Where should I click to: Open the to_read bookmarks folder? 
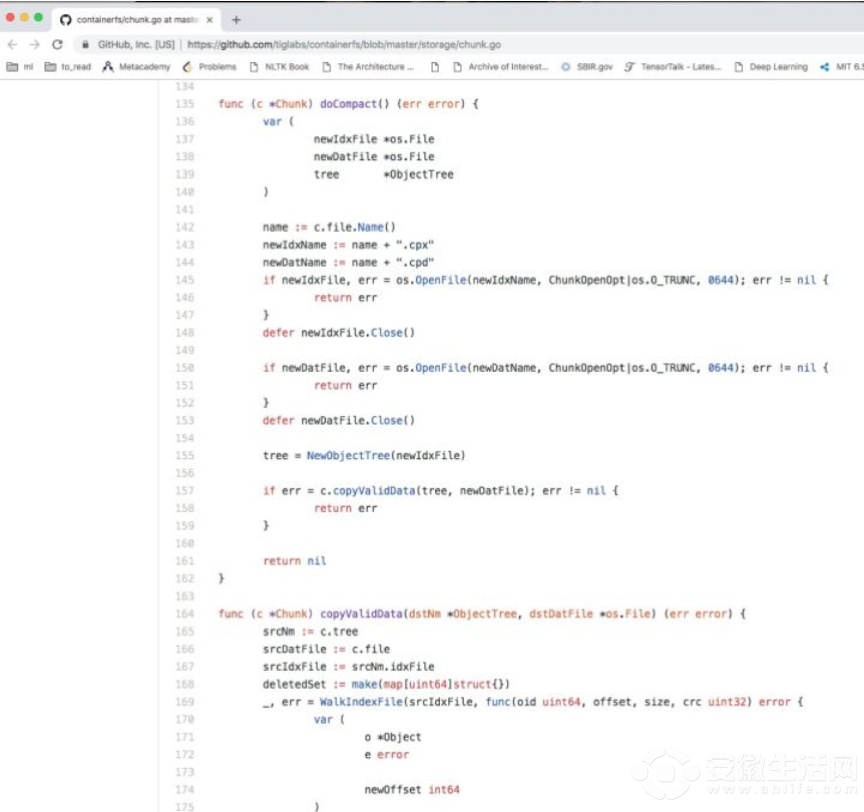[x=68, y=67]
